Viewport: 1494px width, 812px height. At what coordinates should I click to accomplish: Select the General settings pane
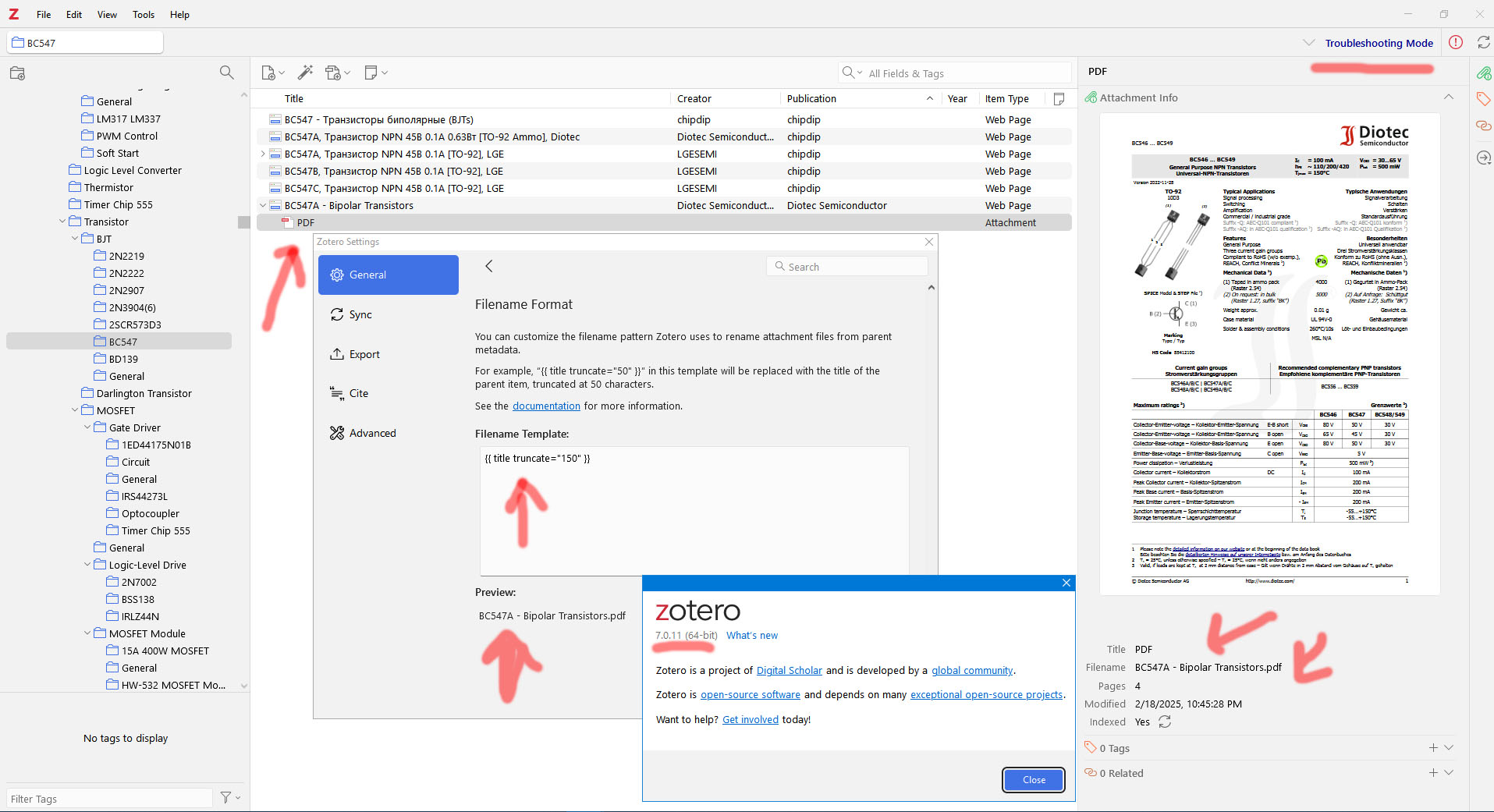pyautogui.click(x=389, y=275)
